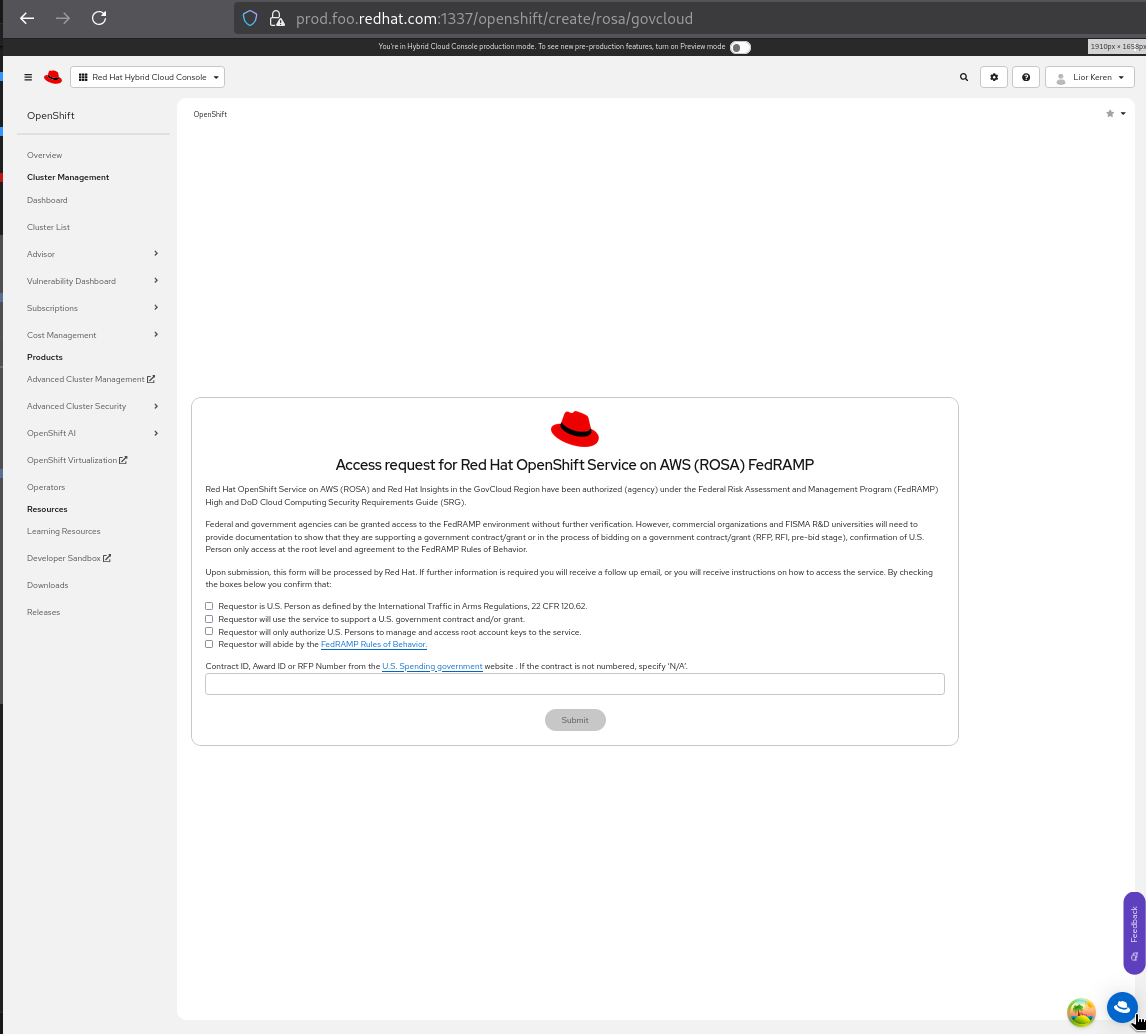Expand Cost Management sidebar section
Image resolution: width=1146 pixels, height=1034 pixels.
(92, 335)
